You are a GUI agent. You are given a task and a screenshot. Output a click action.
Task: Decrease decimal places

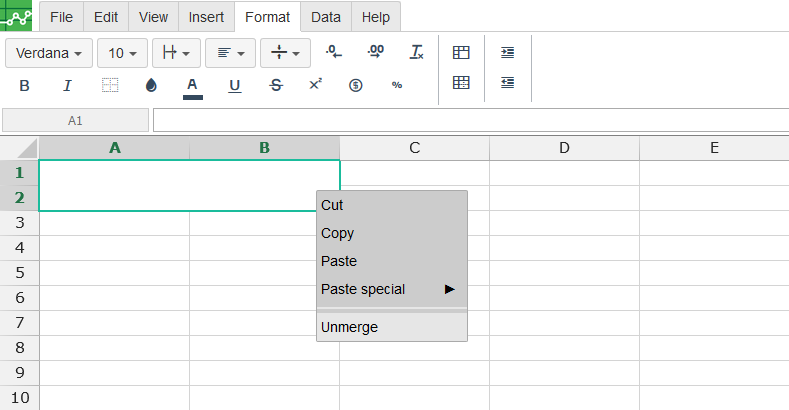[334, 52]
